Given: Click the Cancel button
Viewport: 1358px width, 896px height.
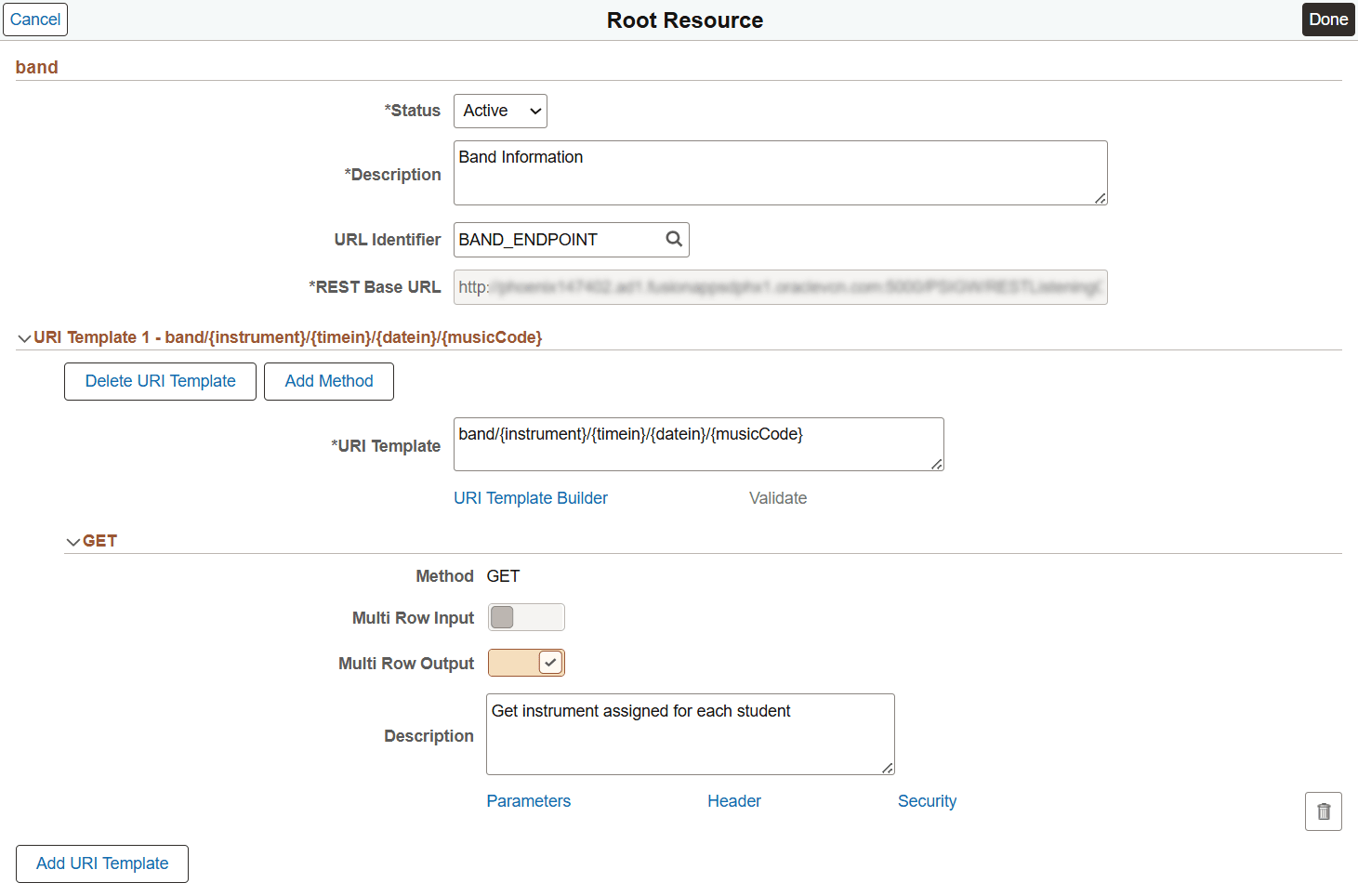Looking at the screenshot, I should pos(34,19).
